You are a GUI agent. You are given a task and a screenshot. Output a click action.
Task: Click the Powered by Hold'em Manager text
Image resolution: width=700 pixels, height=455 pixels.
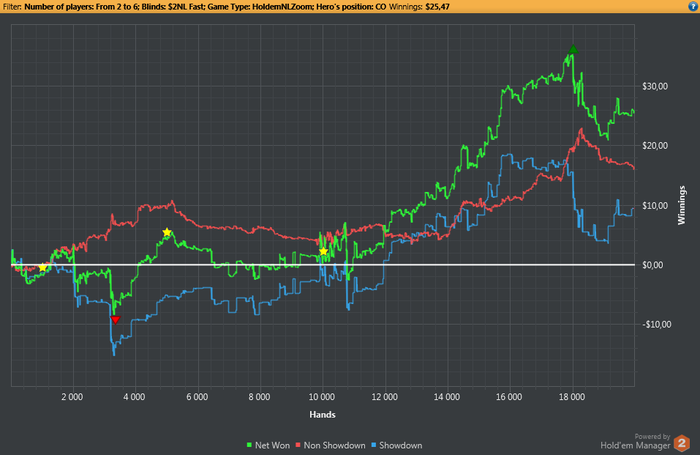(x=635, y=441)
